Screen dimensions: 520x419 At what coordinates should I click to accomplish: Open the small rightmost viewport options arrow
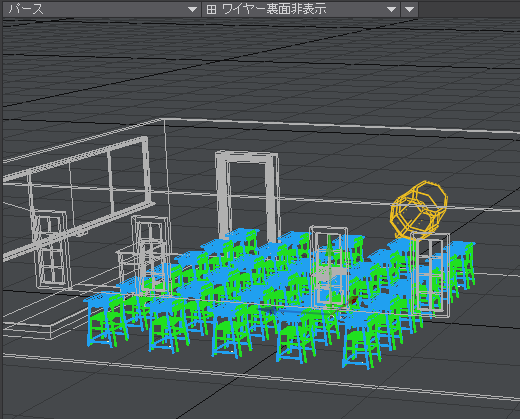tap(410, 9)
